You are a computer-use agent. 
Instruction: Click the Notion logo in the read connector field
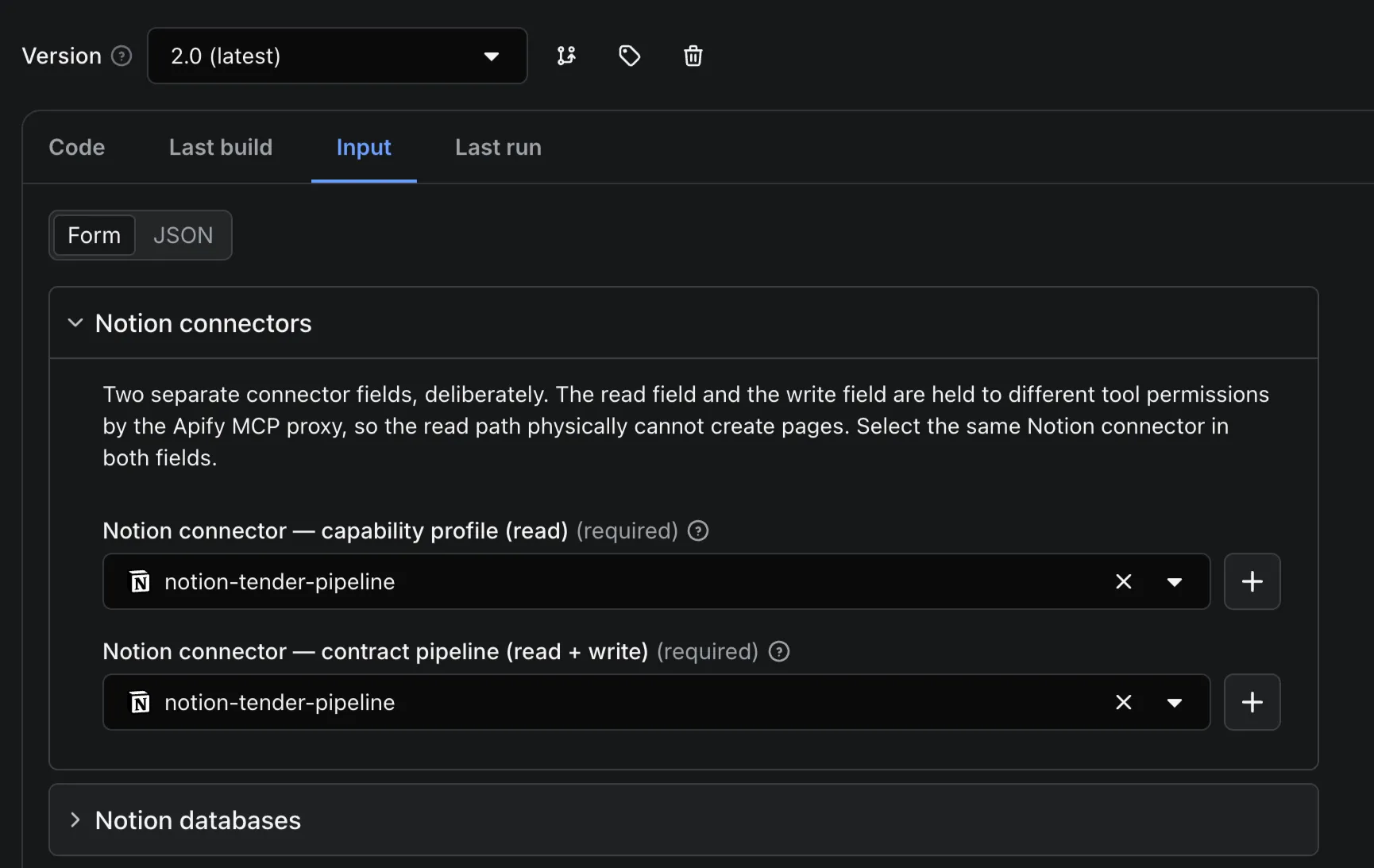click(x=140, y=581)
